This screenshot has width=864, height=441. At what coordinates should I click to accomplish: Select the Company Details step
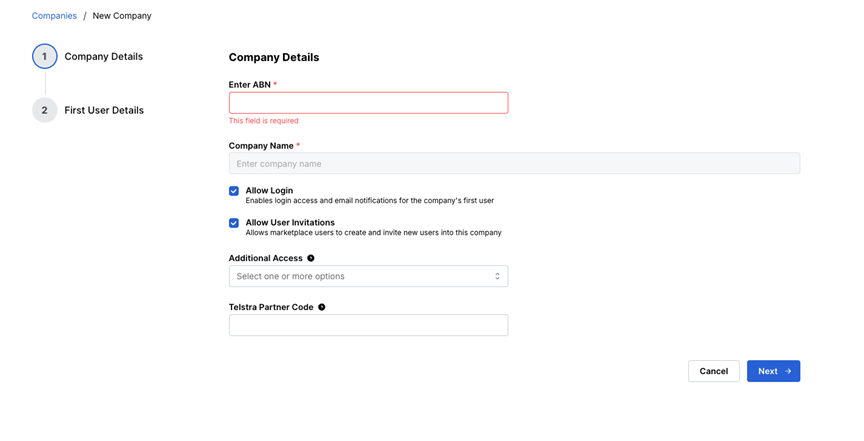tap(104, 56)
